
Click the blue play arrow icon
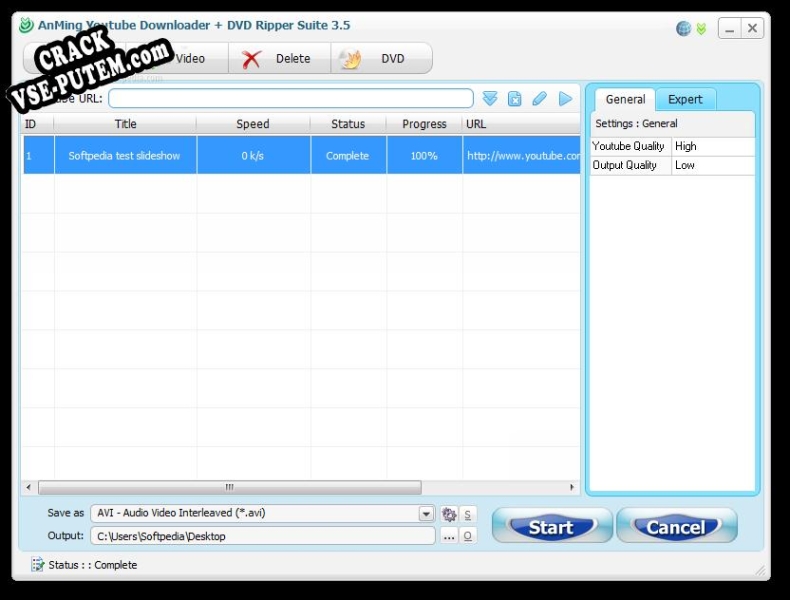tap(565, 99)
